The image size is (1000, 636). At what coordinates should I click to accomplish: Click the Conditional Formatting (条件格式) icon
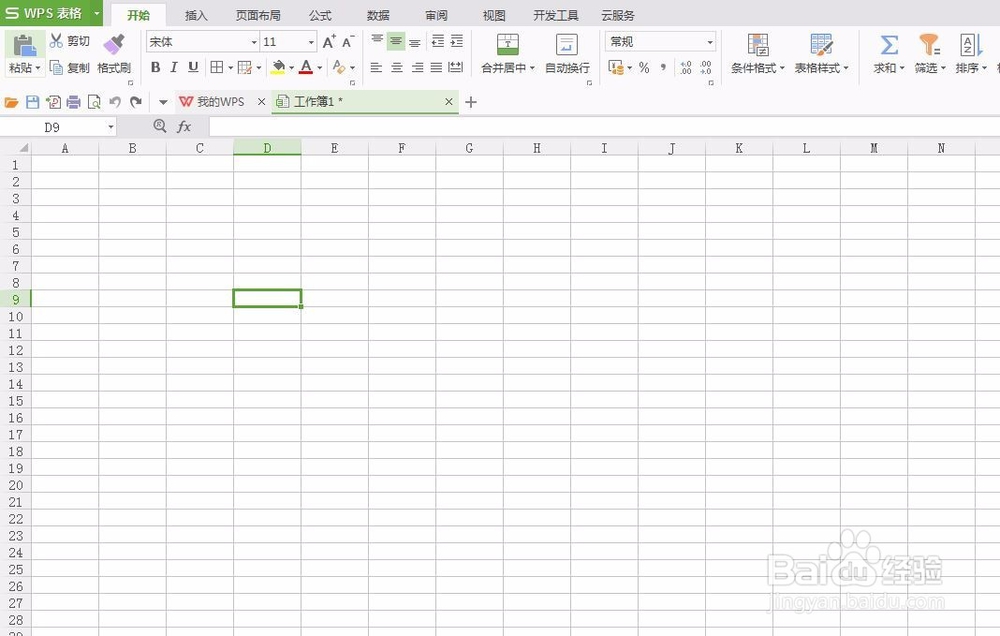[758, 45]
